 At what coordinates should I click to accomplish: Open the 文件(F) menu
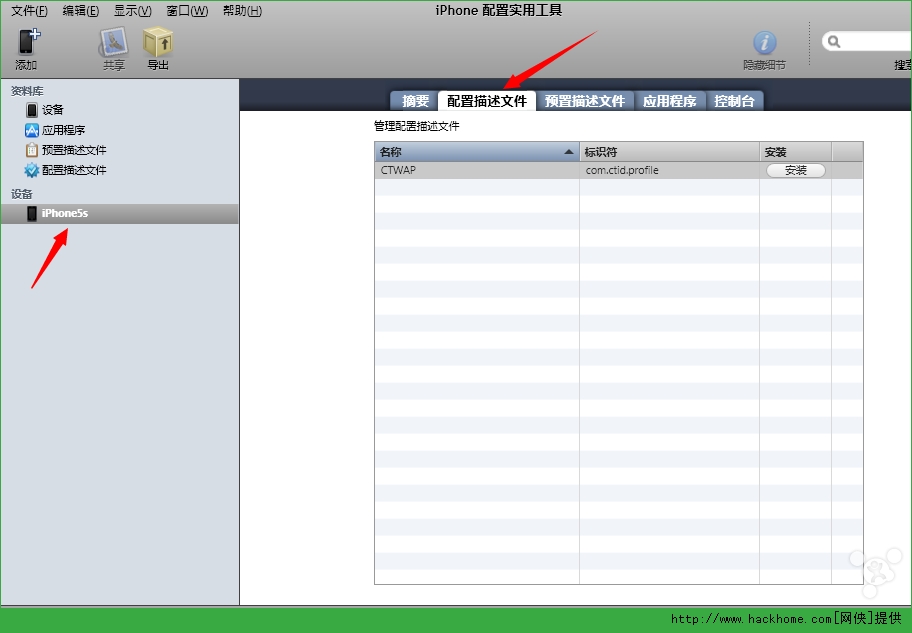(30, 11)
